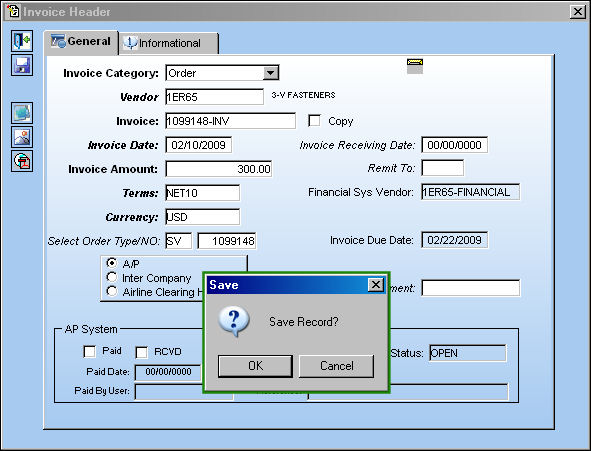Open the Invoice Category dropdown arrow
This screenshot has width=591, height=451.
click(x=271, y=73)
